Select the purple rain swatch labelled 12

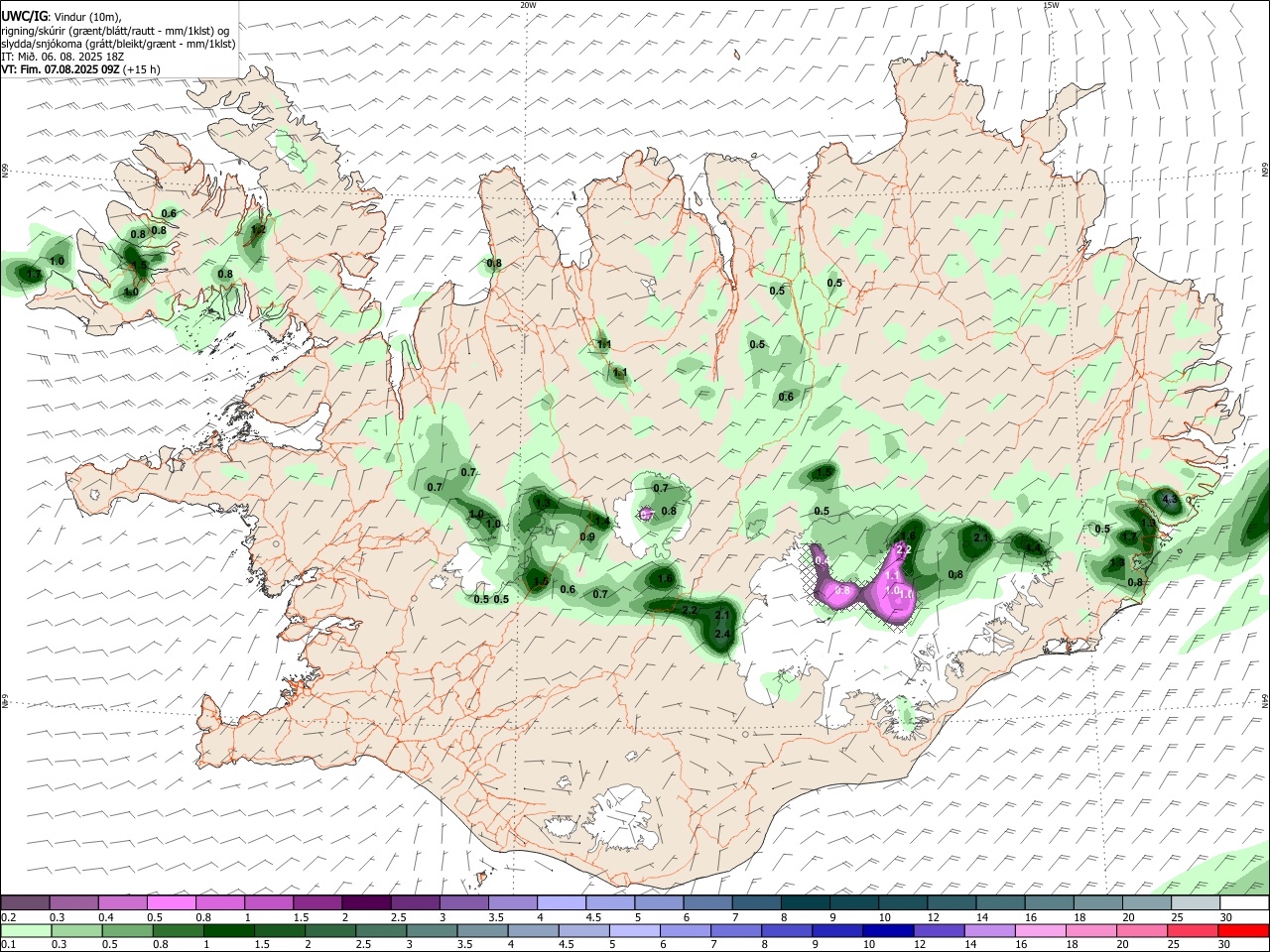939,931
